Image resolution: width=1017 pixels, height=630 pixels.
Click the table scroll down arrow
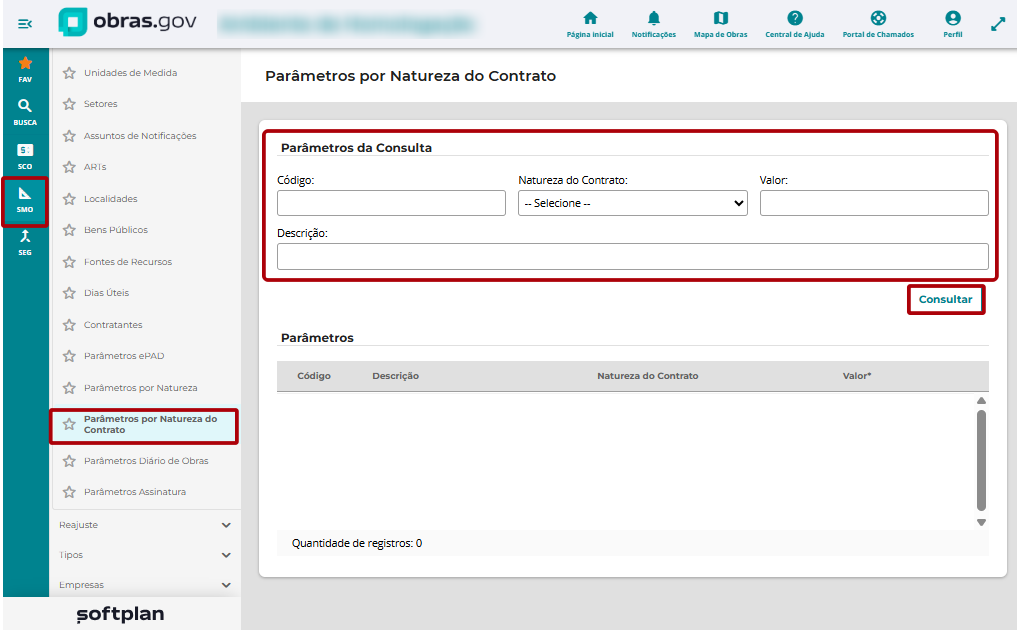coord(981,522)
